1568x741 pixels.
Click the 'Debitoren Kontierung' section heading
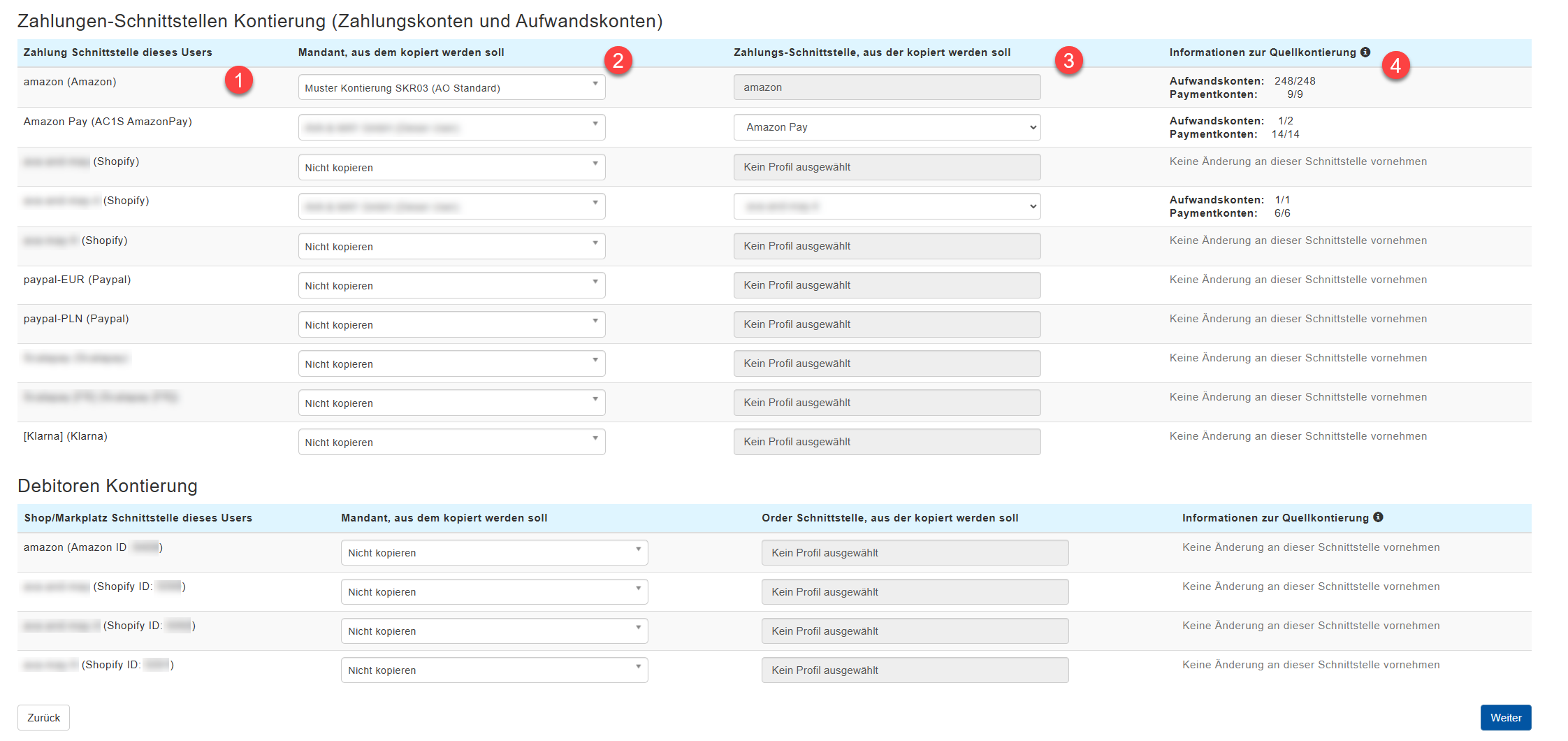pyautogui.click(x=108, y=486)
